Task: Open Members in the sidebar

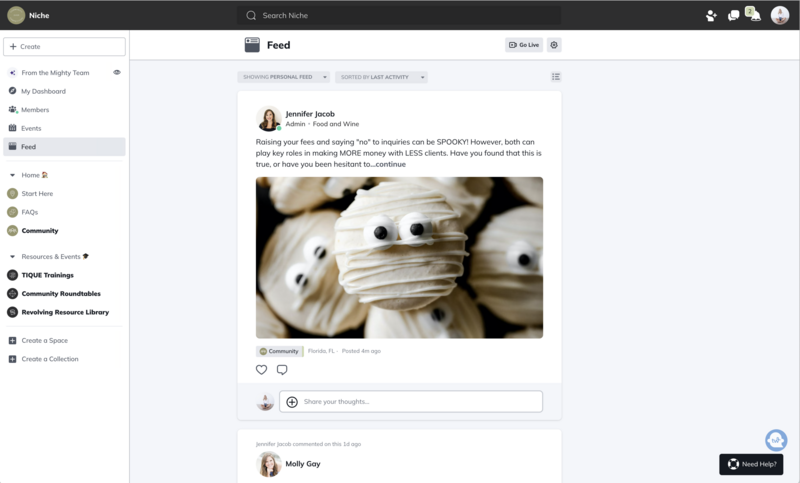Action: point(35,110)
